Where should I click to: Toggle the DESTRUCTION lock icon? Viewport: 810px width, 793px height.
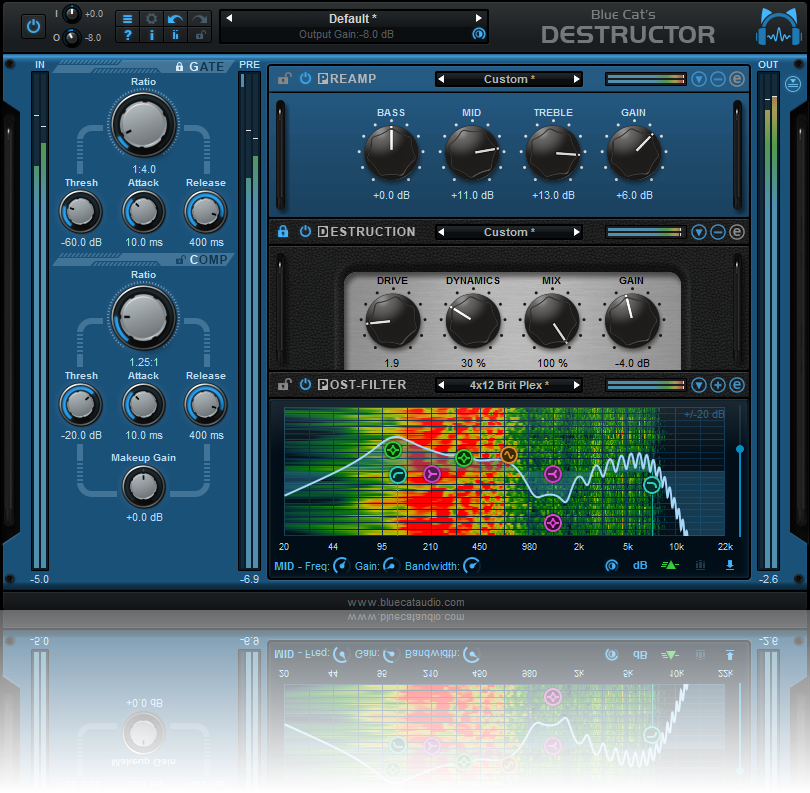(283, 231)
